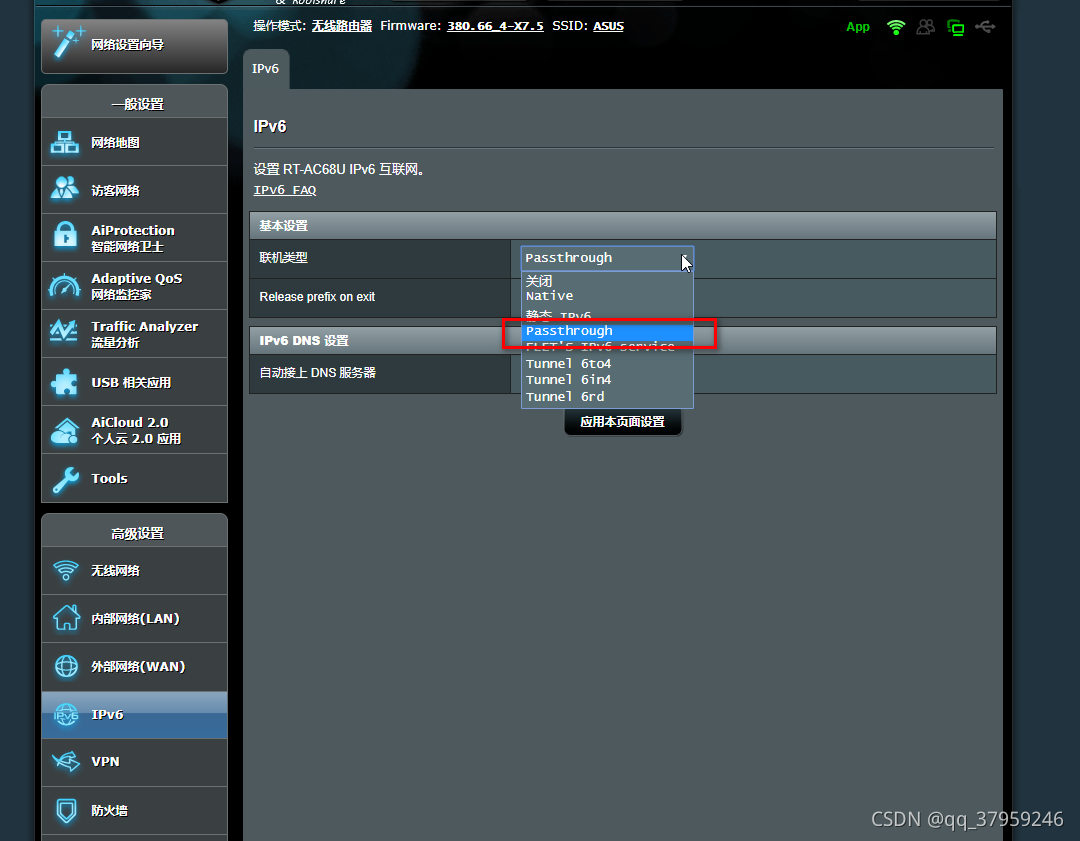Select Tunnel 6in4 from the list
This screenshot has width=1080, height=841.
click(x=607, y=380)
